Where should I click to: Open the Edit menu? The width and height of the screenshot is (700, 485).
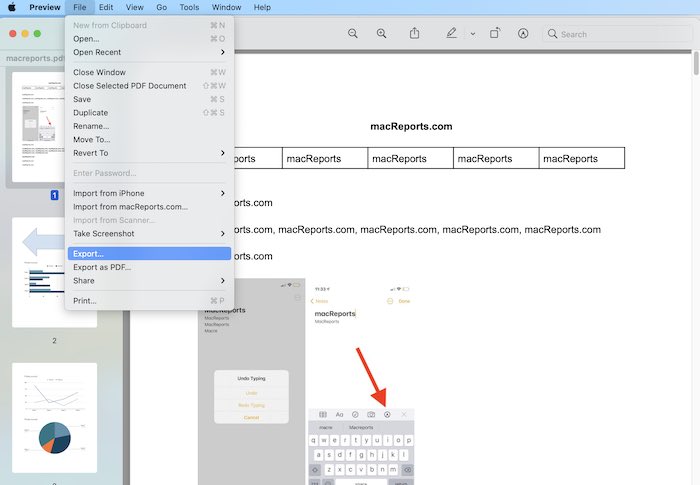pos(106,7)
